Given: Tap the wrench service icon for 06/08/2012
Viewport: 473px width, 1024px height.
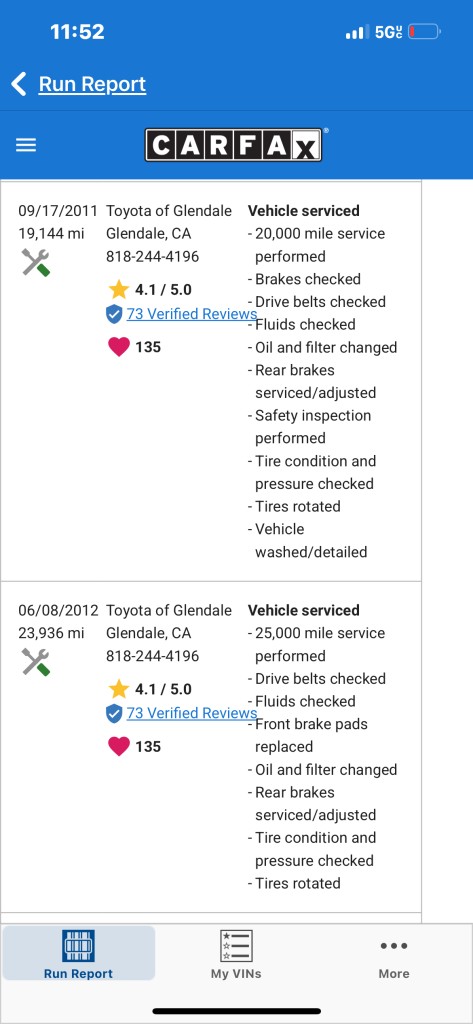Looking at the screenshot, I should point(36,662).
